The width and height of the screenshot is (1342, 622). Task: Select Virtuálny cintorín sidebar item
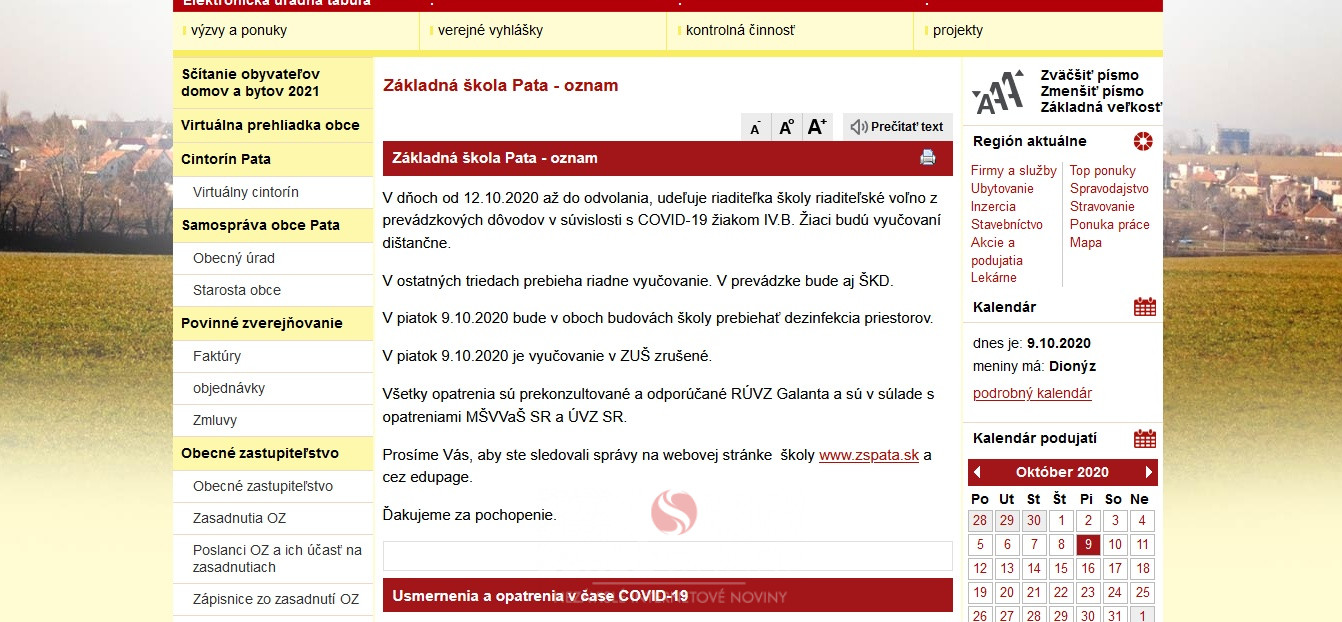pyautogui.click(x=273, y=192)
